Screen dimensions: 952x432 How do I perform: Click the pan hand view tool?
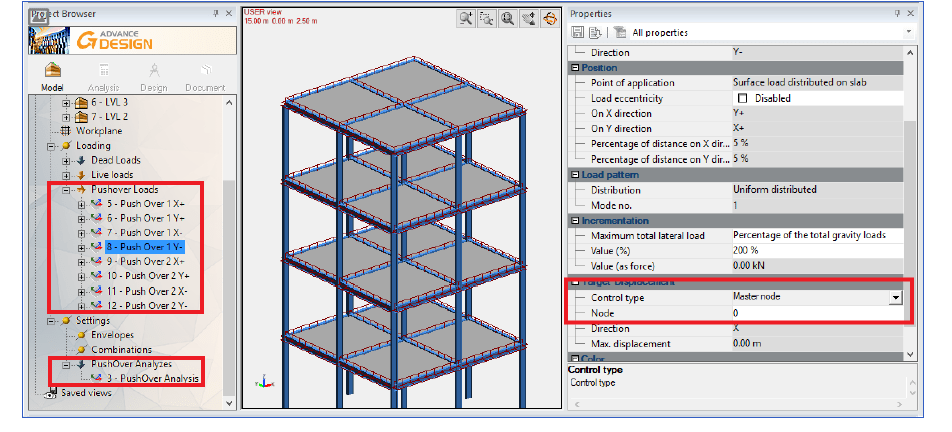coord(529,18)
